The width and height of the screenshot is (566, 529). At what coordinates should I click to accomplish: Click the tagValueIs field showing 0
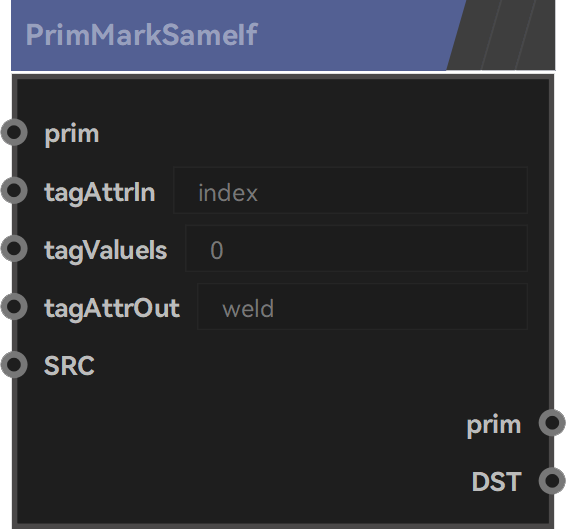click(356, 248)
